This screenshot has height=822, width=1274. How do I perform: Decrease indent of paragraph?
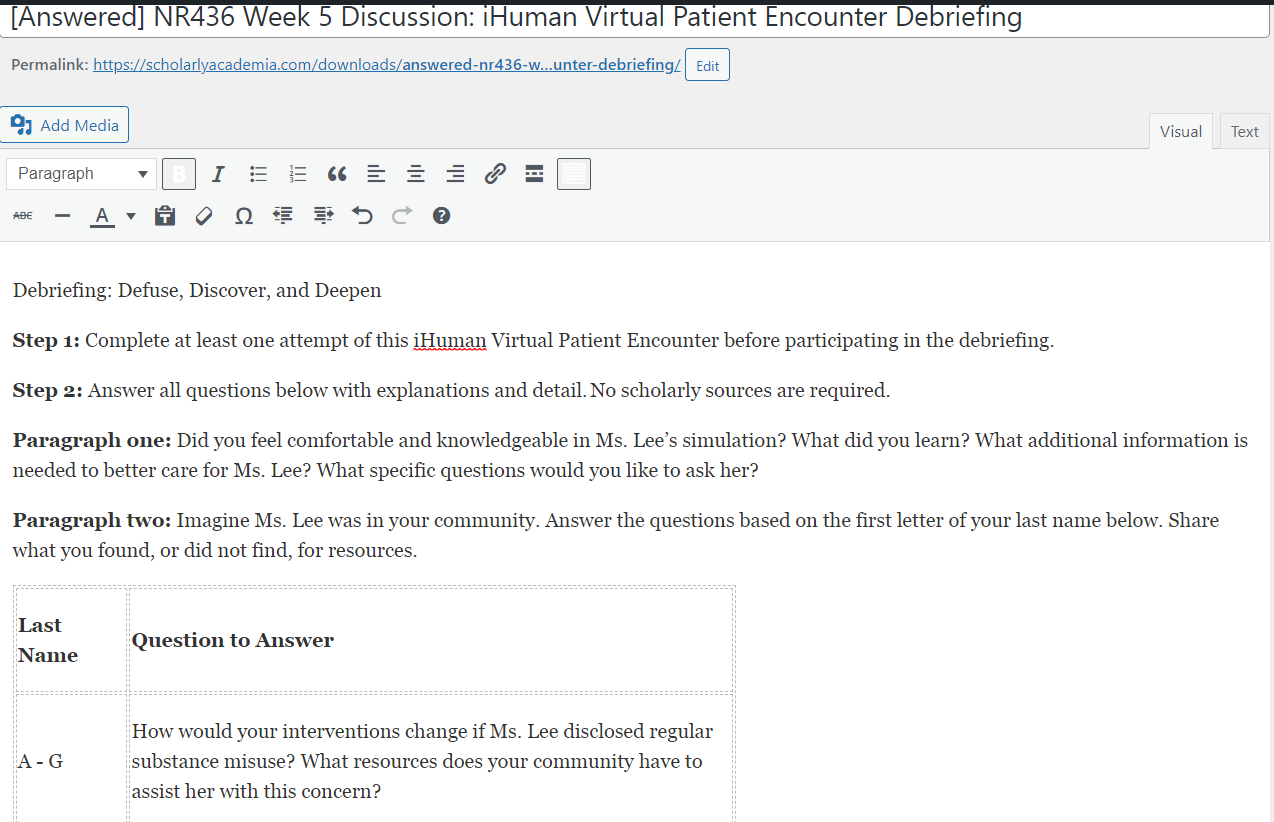pos(283,216)
